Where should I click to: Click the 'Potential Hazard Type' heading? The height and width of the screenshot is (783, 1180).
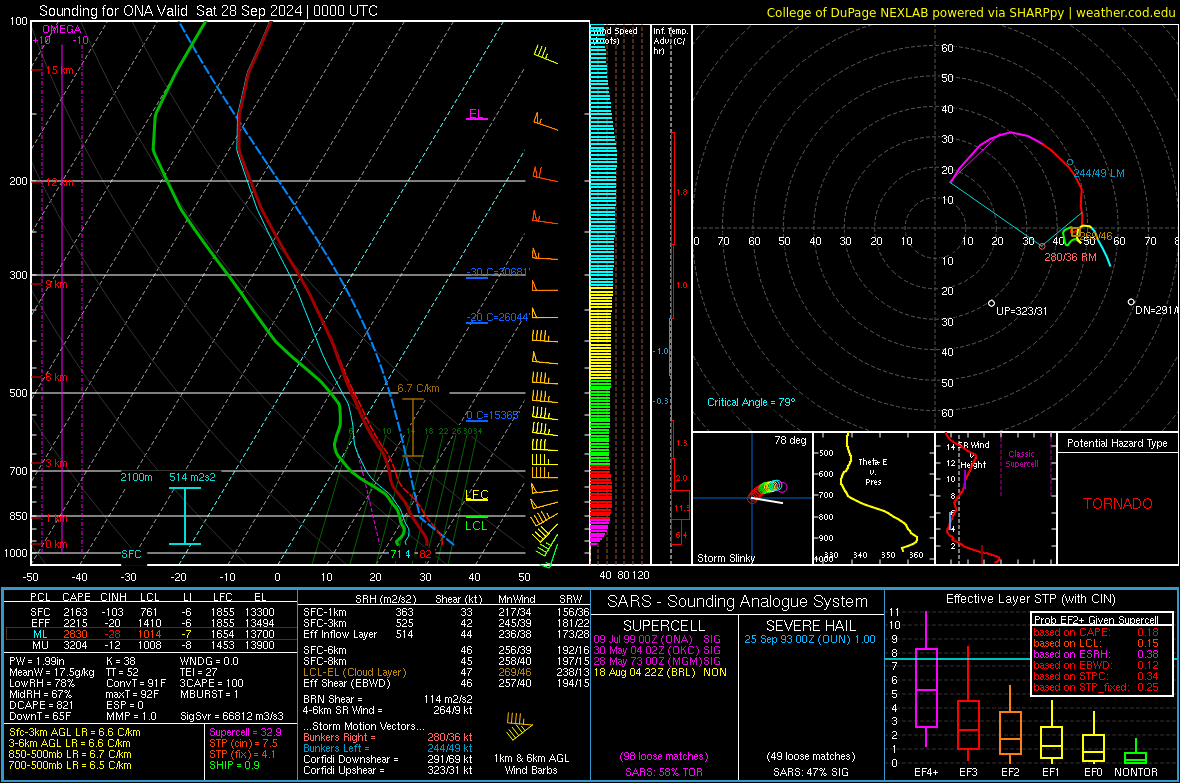click(x=1117, y=443)
